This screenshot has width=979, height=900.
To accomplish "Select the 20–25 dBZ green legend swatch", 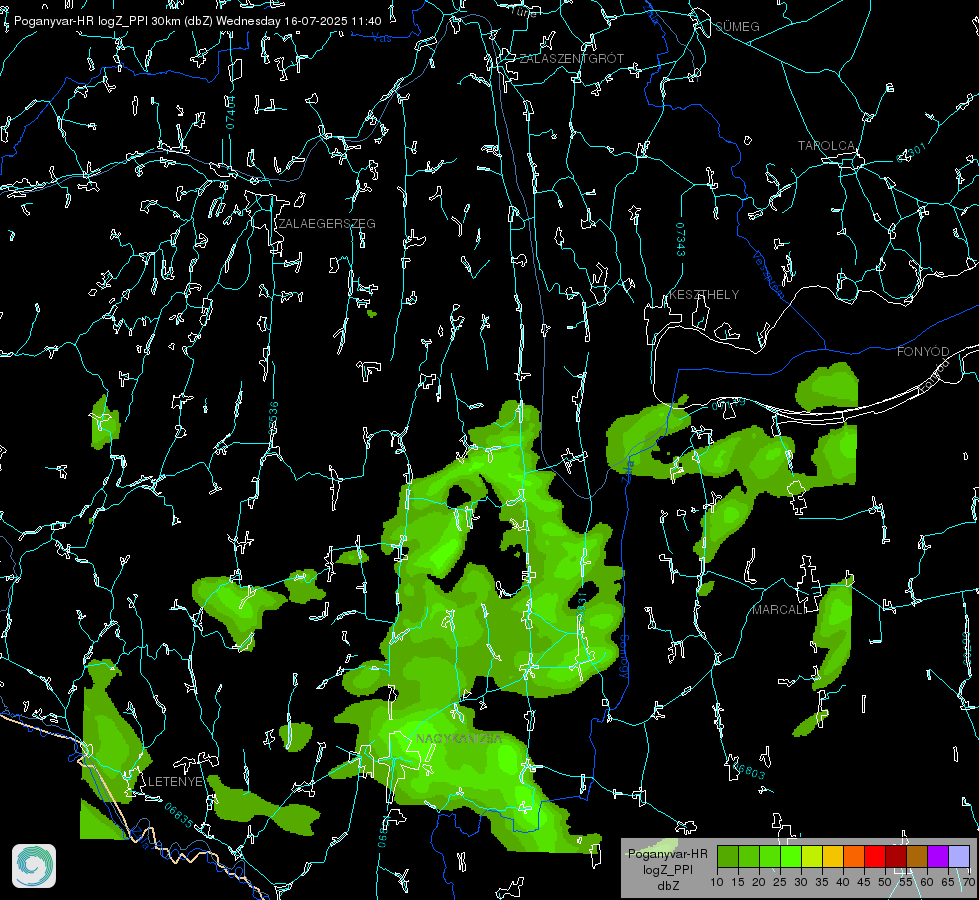I will 770,856.
